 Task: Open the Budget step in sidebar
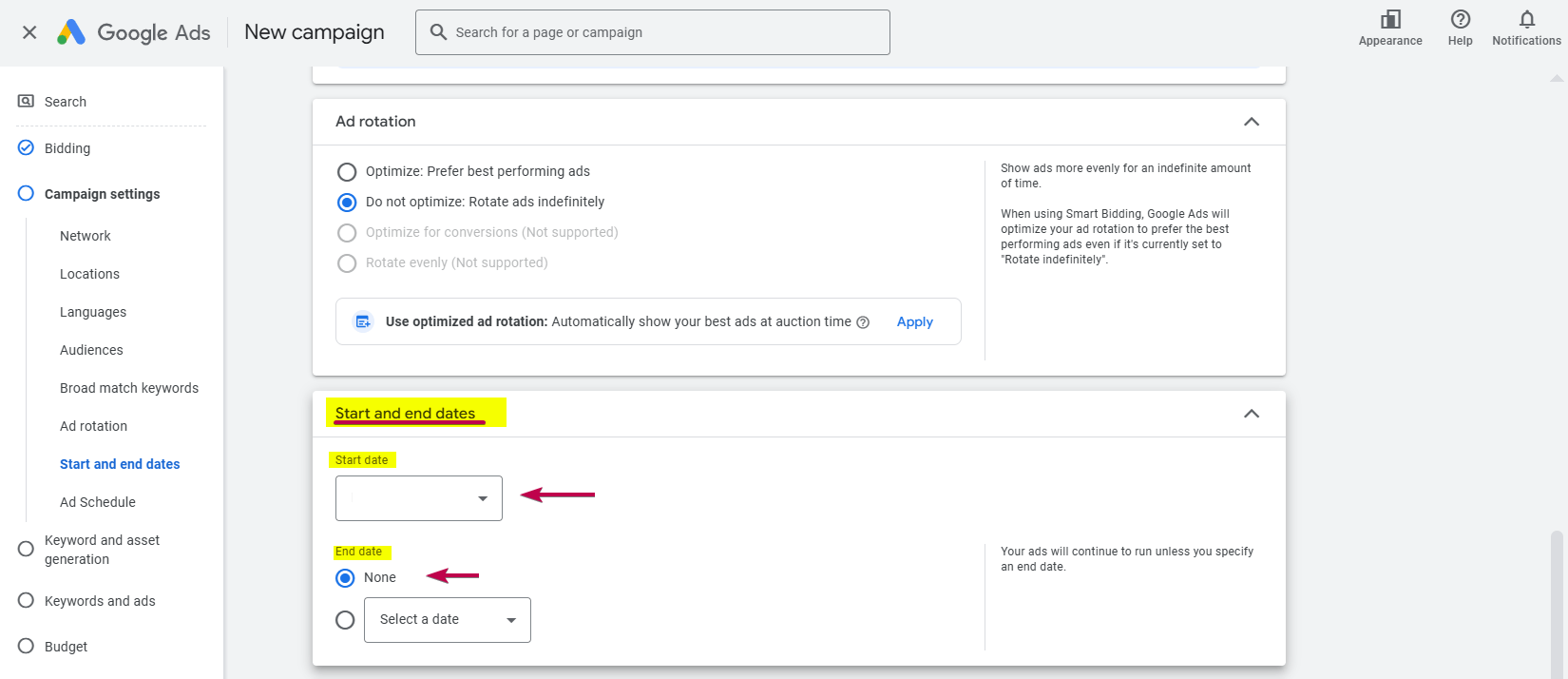(66, 647)
